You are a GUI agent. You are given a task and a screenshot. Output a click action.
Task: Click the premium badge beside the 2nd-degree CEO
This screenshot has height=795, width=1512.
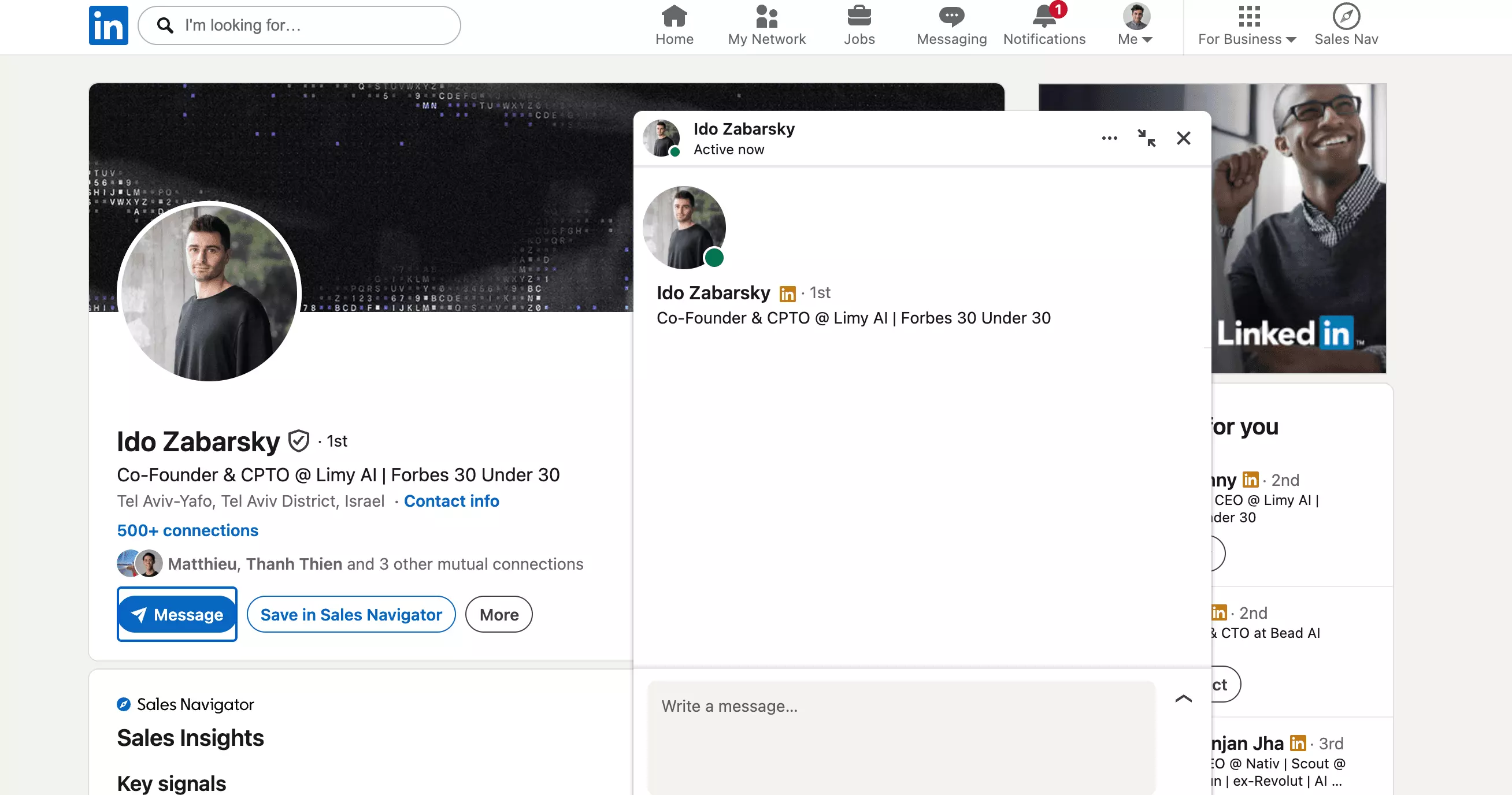[x=1250, y=480]
